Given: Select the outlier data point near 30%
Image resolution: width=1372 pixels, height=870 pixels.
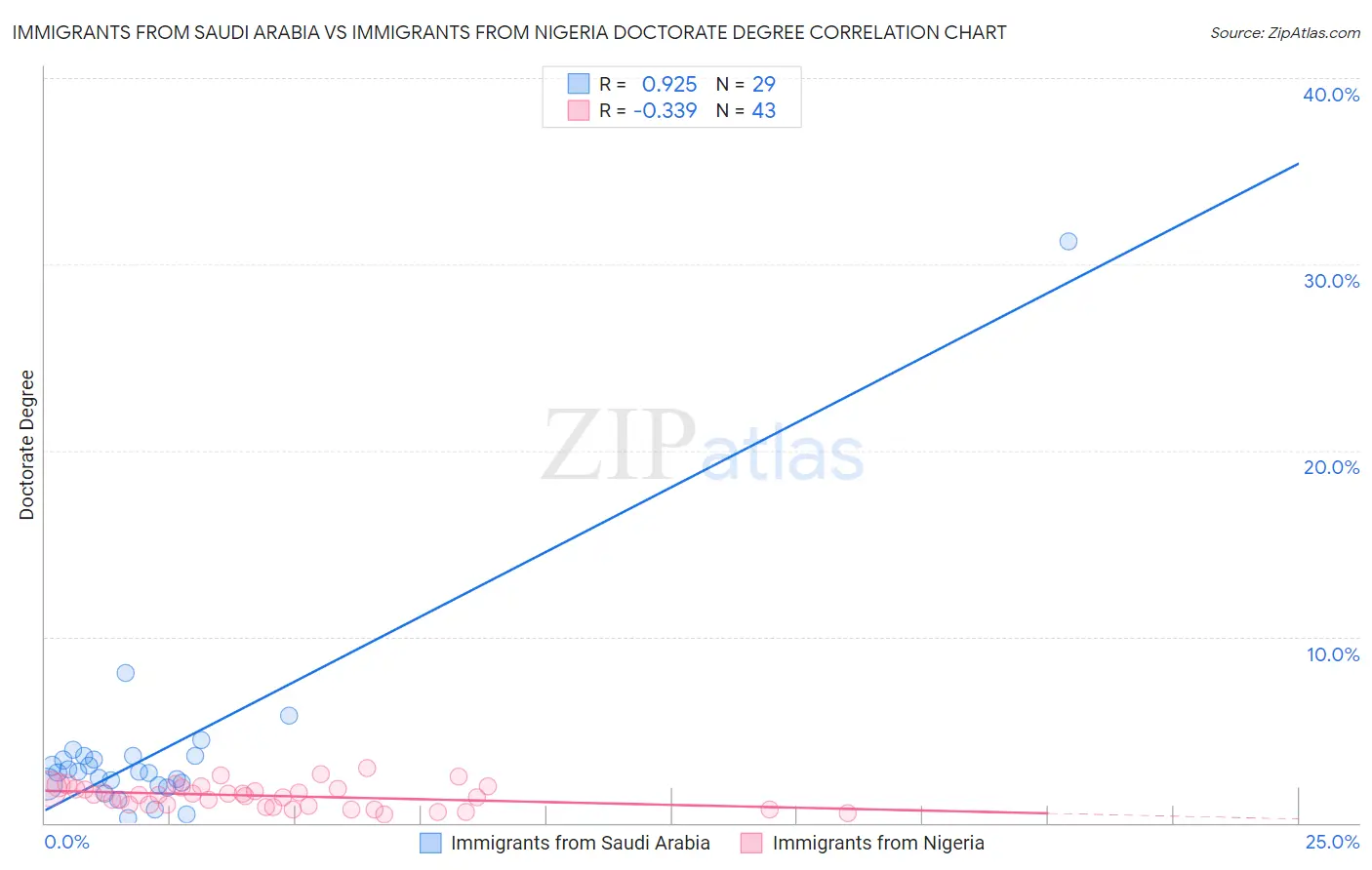Looking at the screenshot, I should [x=1069, y=241].
